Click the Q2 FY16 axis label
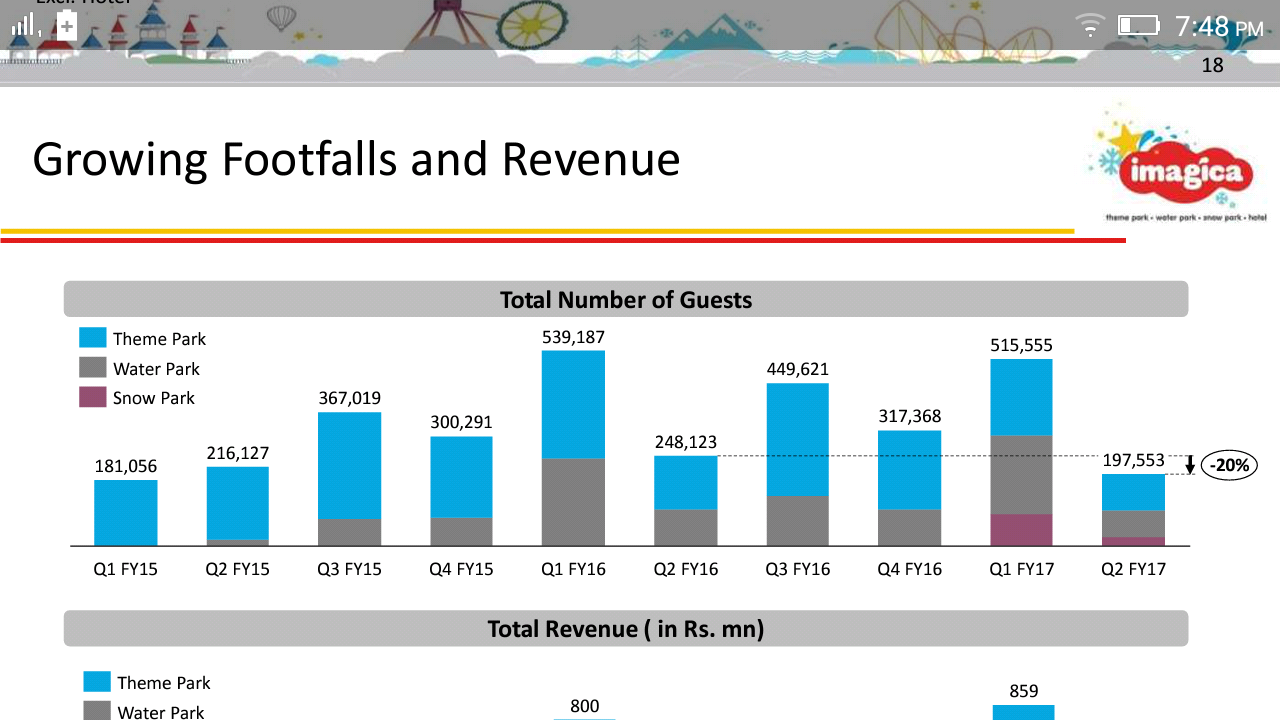 tap(686, 569)
